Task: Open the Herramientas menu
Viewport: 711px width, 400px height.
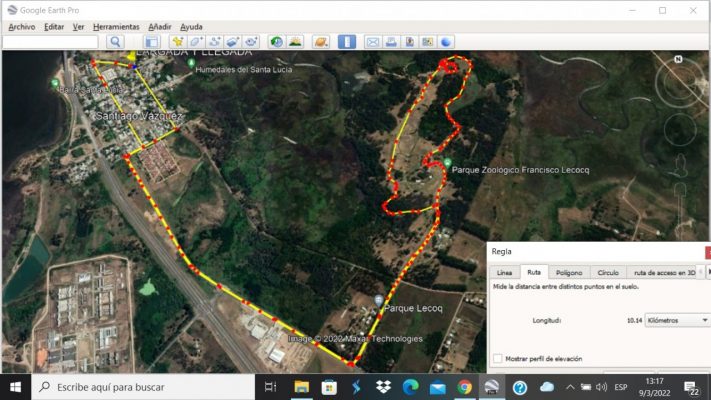Action: tap(116, 27)
